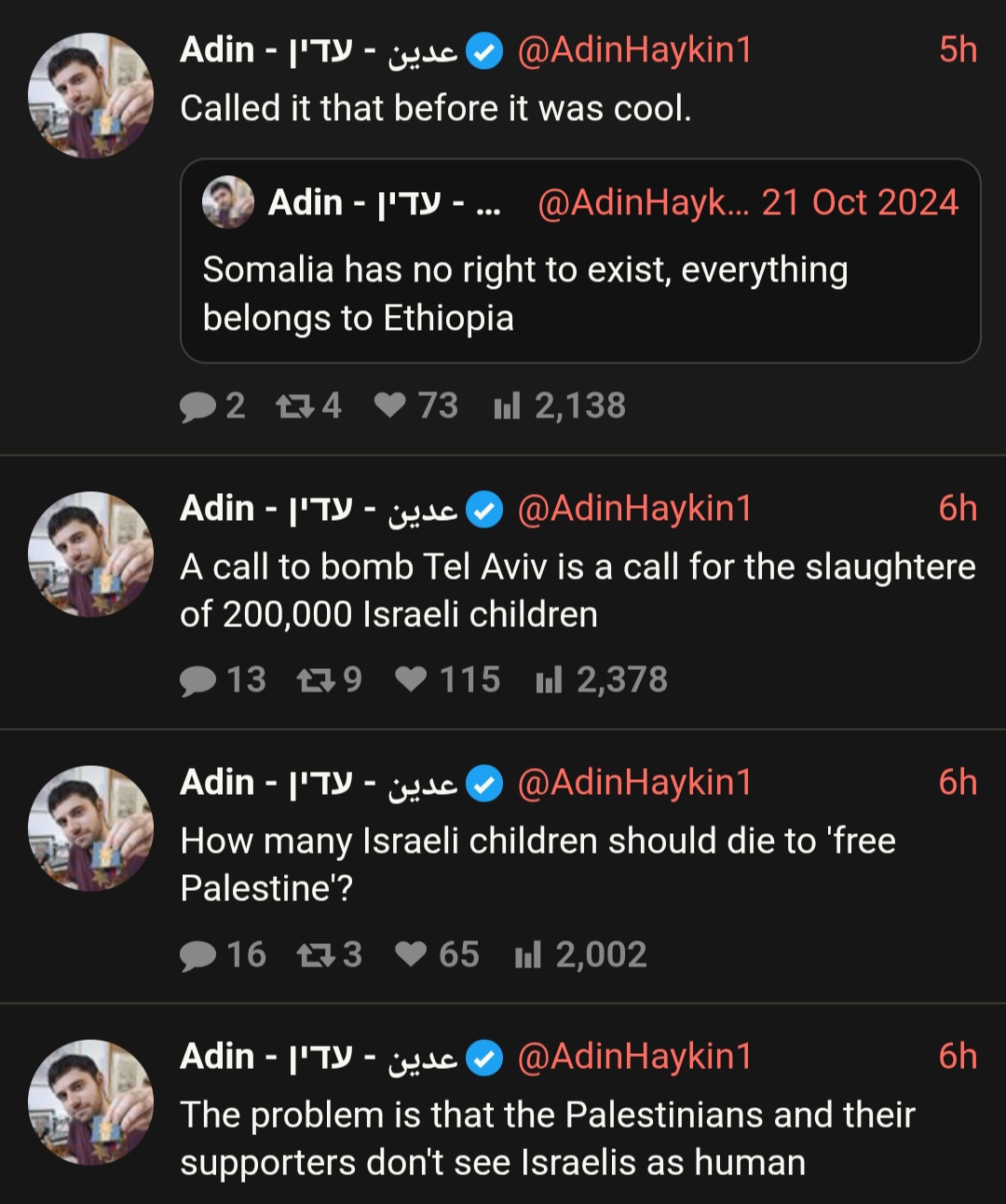View analytics showing 2,138 views
Screen dimensions: 1006x1204
(x=560, y=406)
